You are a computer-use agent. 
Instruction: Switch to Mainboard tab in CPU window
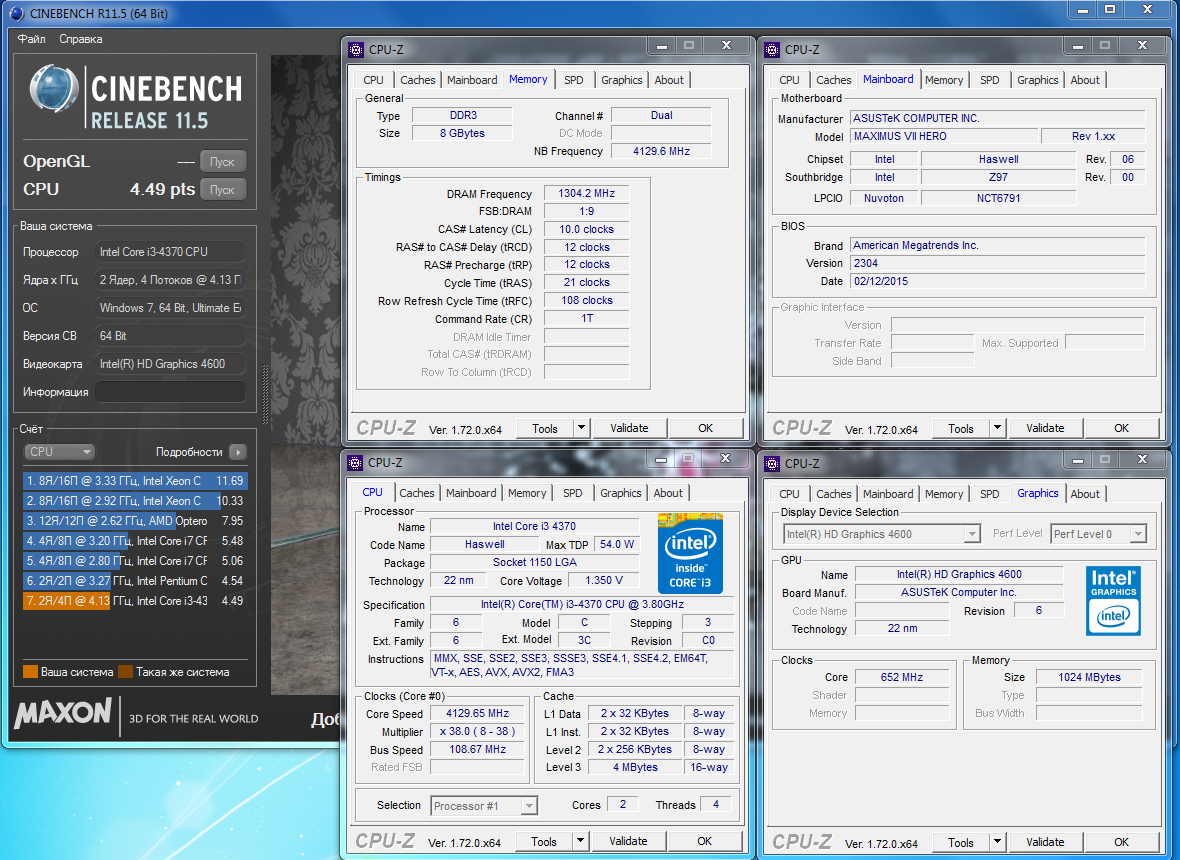[x=471, y=493]
